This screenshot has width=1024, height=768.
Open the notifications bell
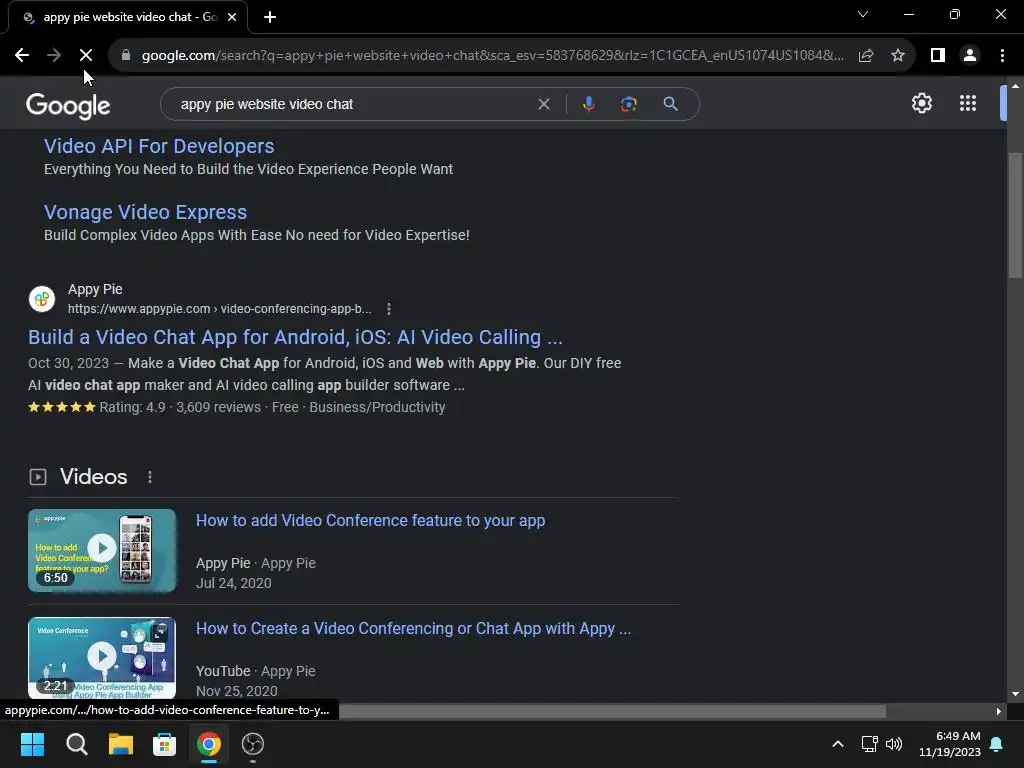[997, 744]
